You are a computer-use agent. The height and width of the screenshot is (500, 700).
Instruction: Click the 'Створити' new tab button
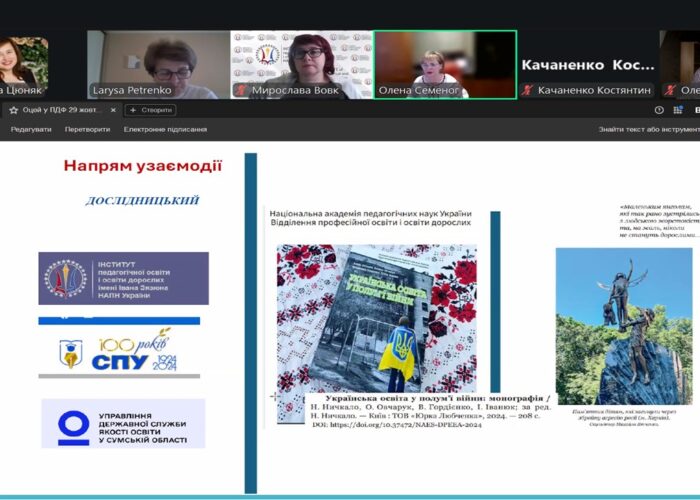coord(151,110)
